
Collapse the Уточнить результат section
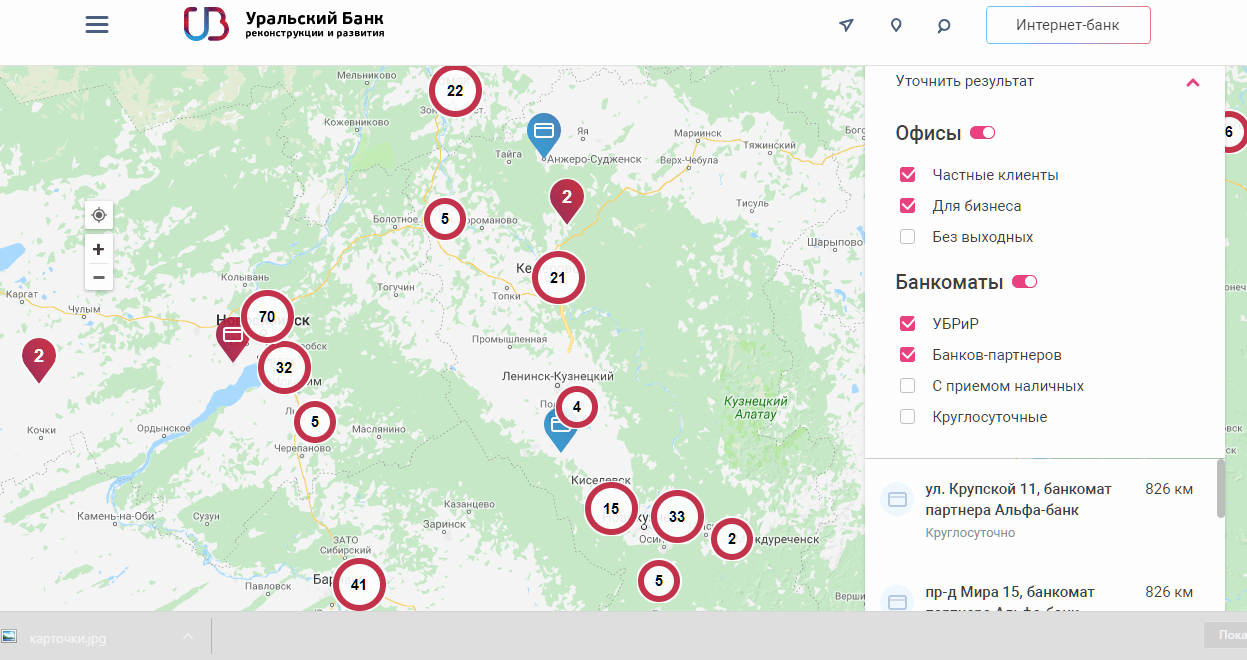[x=1192, y=82]
